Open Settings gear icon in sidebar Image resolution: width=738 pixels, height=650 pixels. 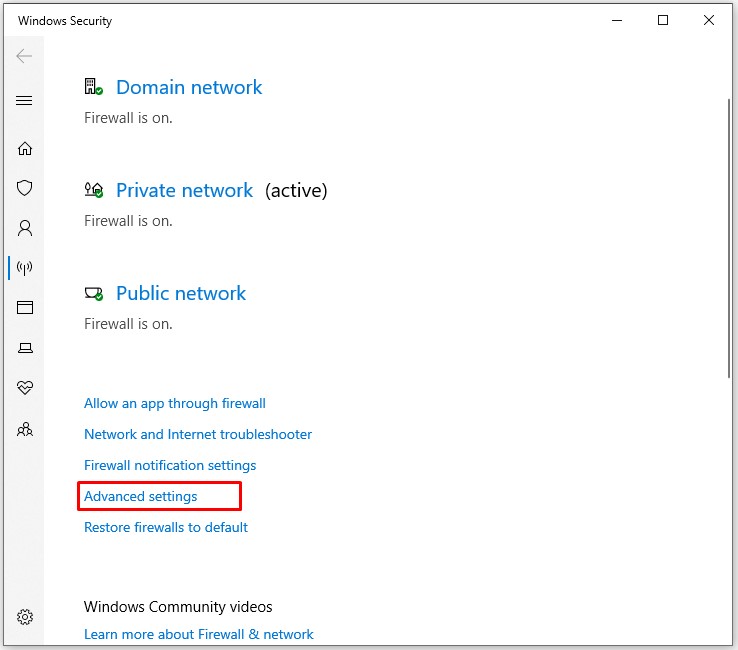[x=25, y=617]
